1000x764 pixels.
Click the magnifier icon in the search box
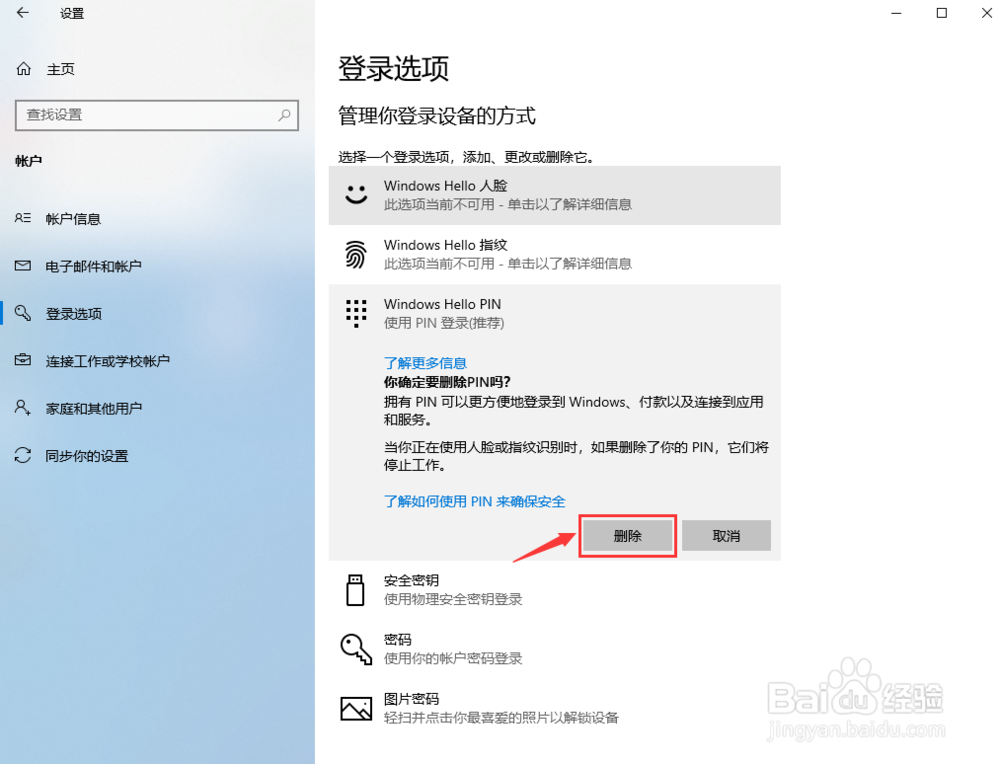[284, 115]
